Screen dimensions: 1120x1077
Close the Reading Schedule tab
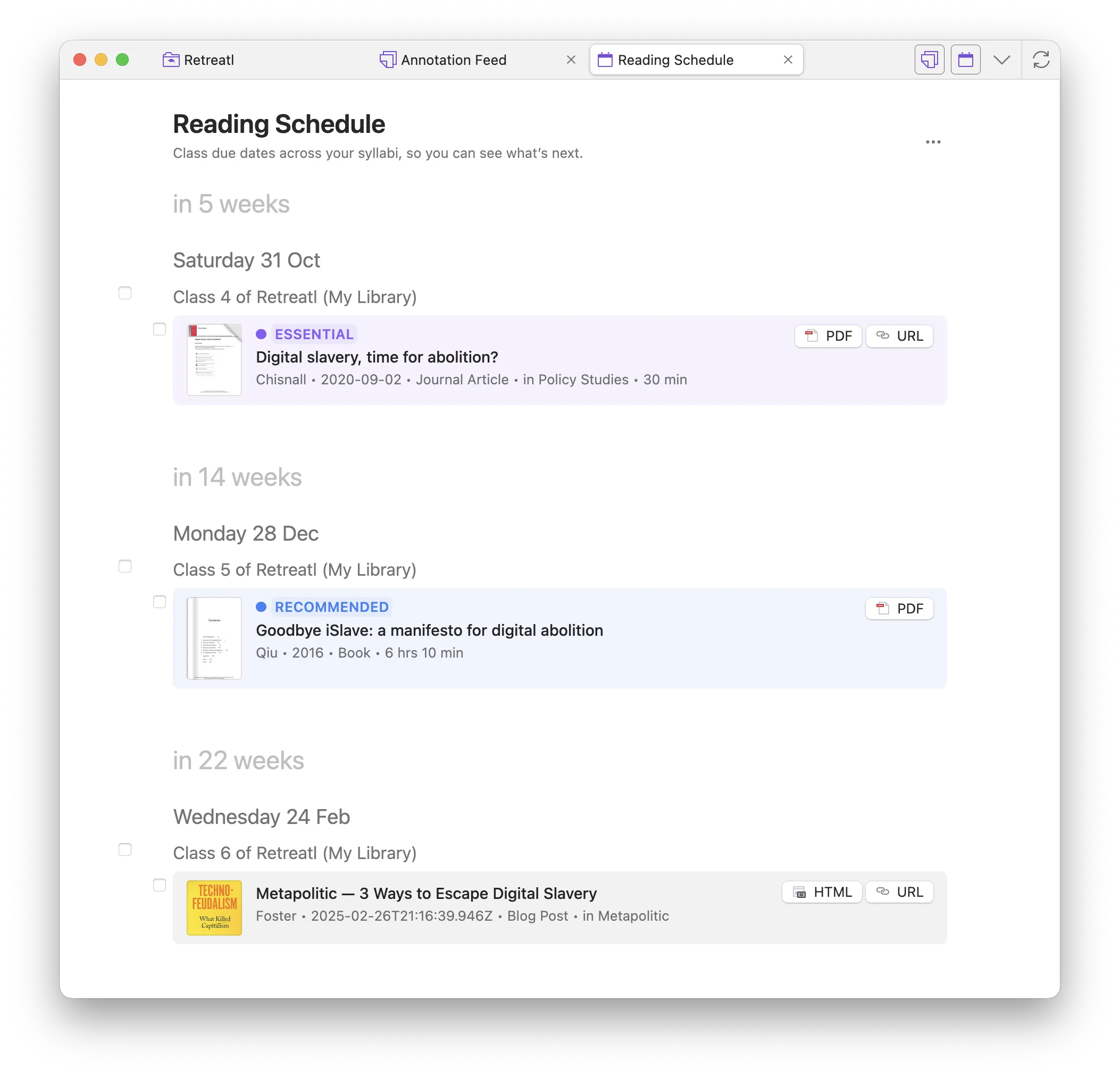click(788, 60)
